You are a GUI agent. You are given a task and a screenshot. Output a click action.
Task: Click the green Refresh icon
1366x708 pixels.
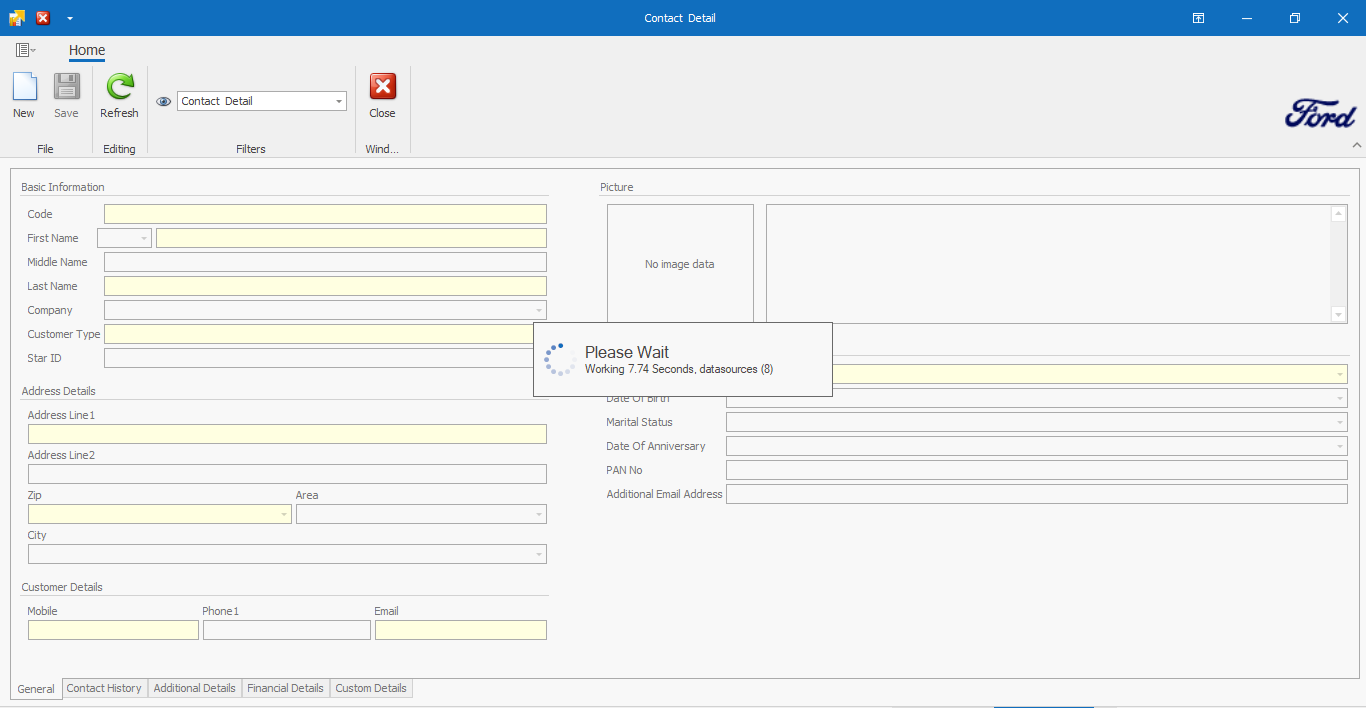click(119, 88)
